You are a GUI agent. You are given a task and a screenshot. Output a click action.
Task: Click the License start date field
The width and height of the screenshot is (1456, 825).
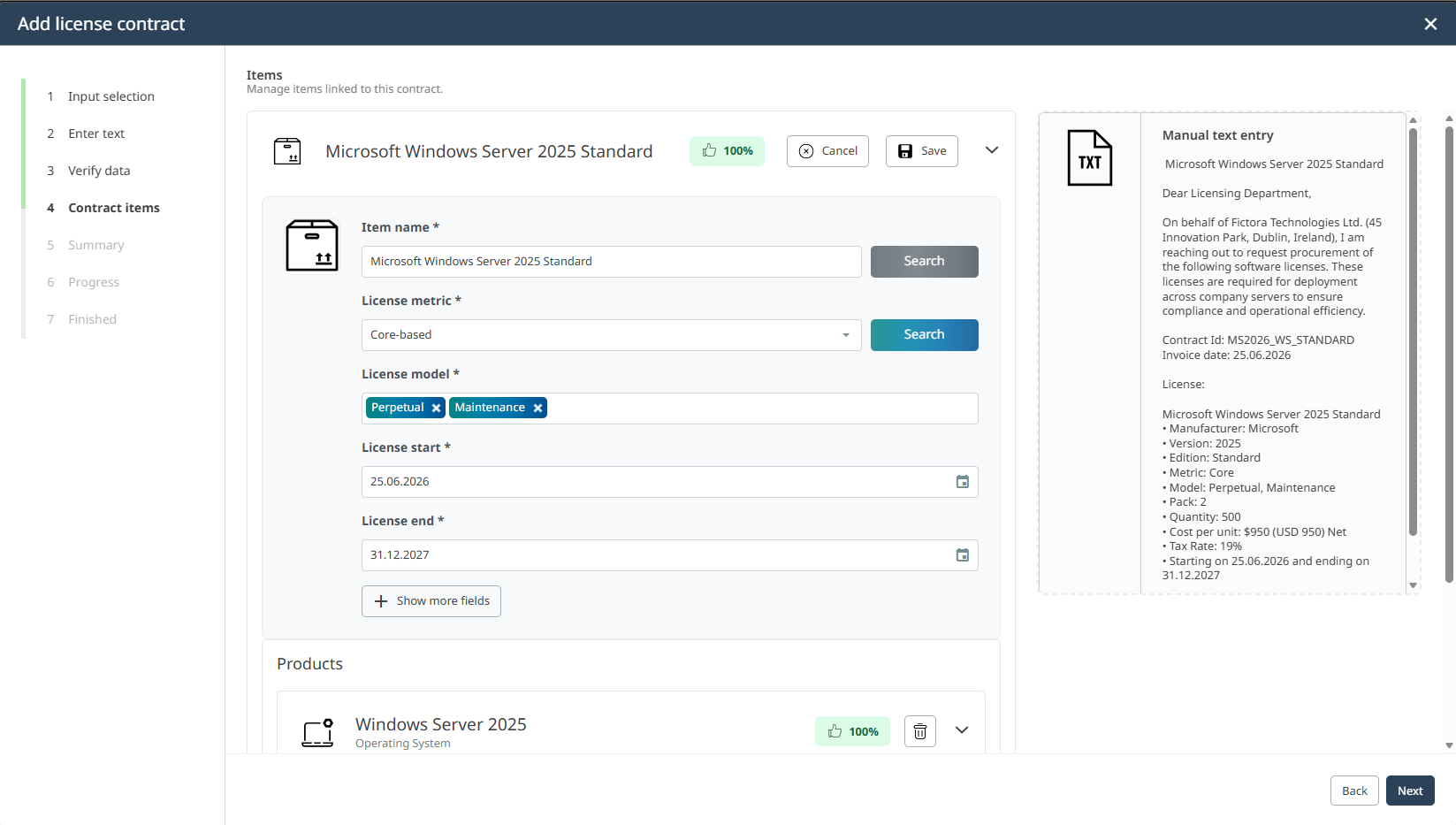coord(669,482)
